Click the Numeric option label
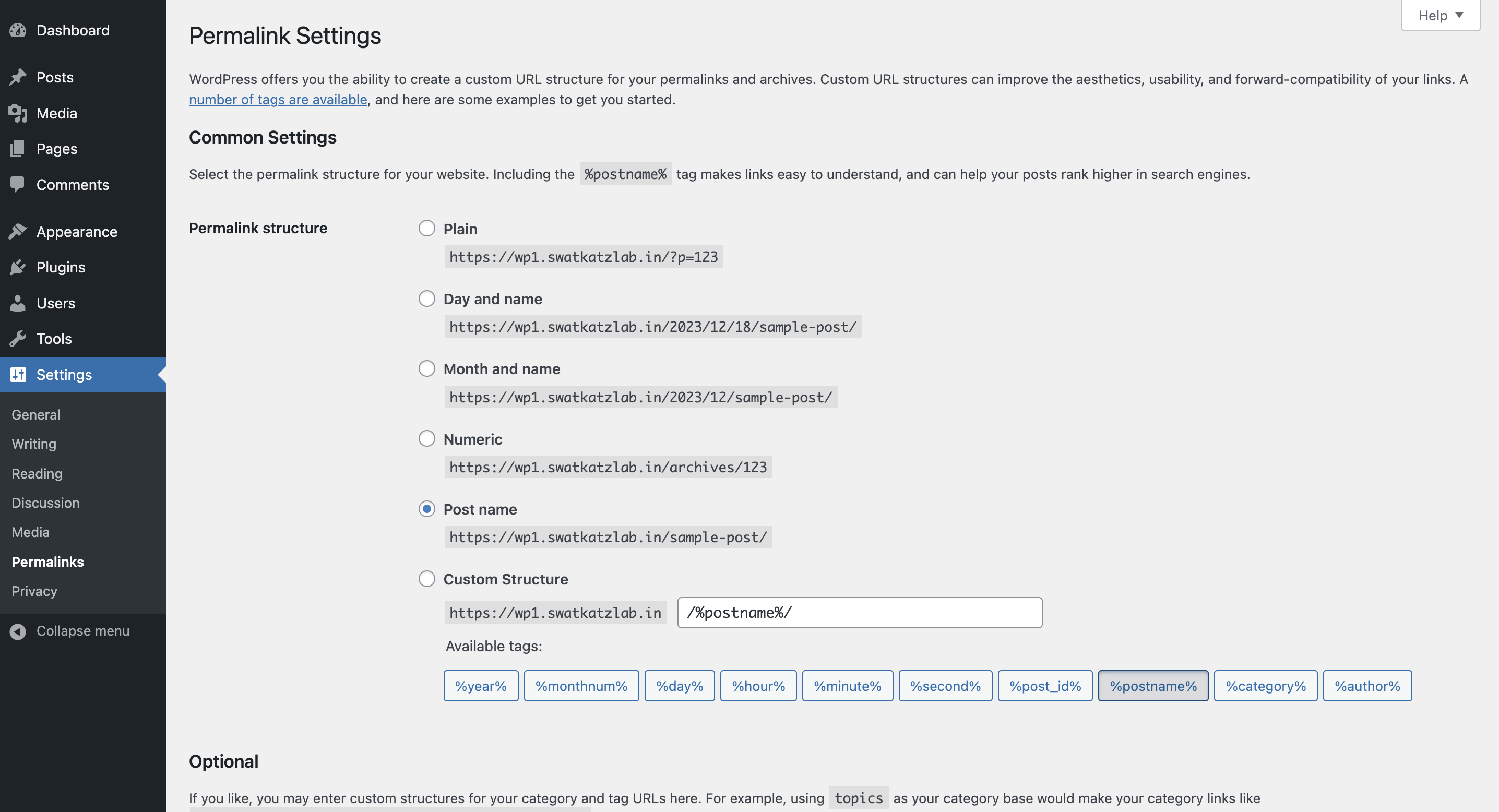Screen dimensions: 1499x812 point(473,439)
